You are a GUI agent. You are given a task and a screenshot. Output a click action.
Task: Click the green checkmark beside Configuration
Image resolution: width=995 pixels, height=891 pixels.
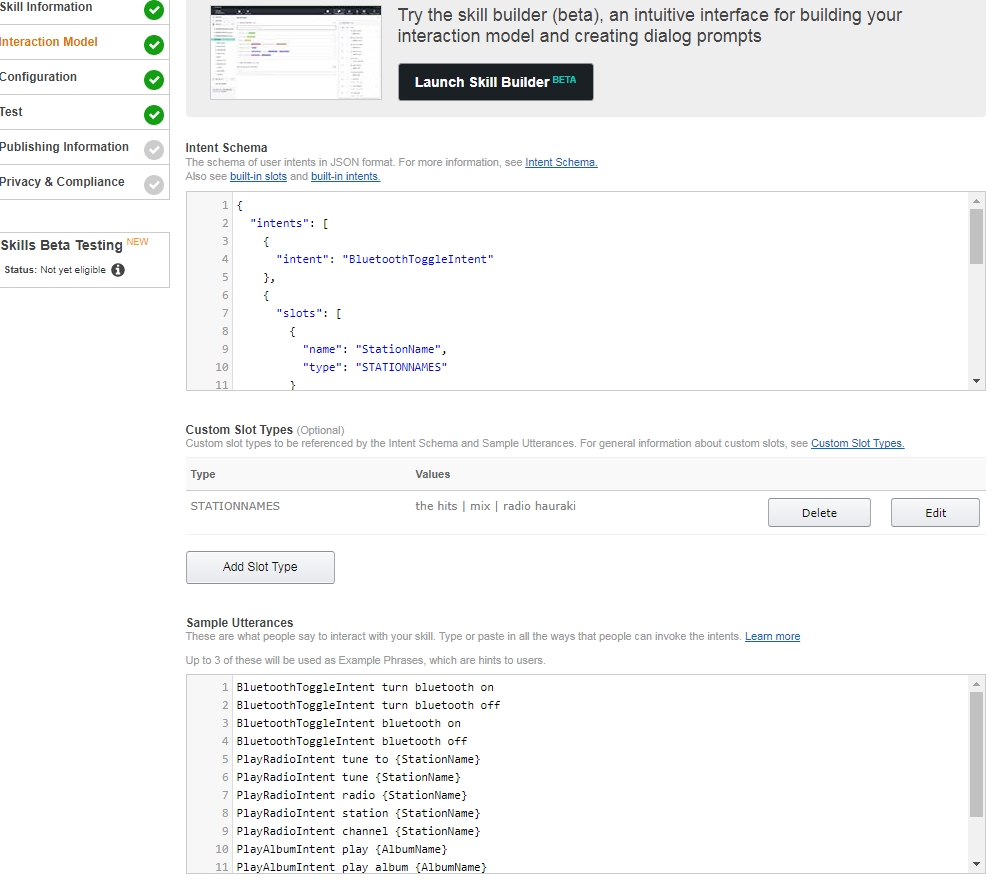click(x=153, y=80)
